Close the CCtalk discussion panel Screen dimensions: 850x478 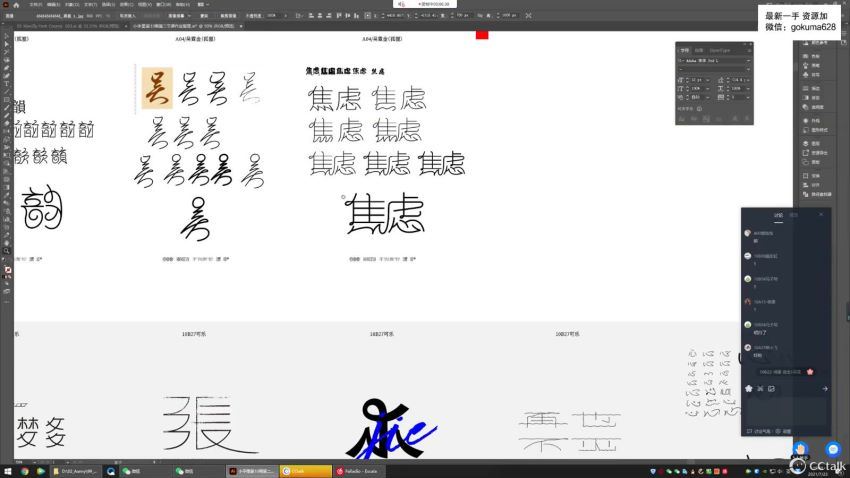821,214
